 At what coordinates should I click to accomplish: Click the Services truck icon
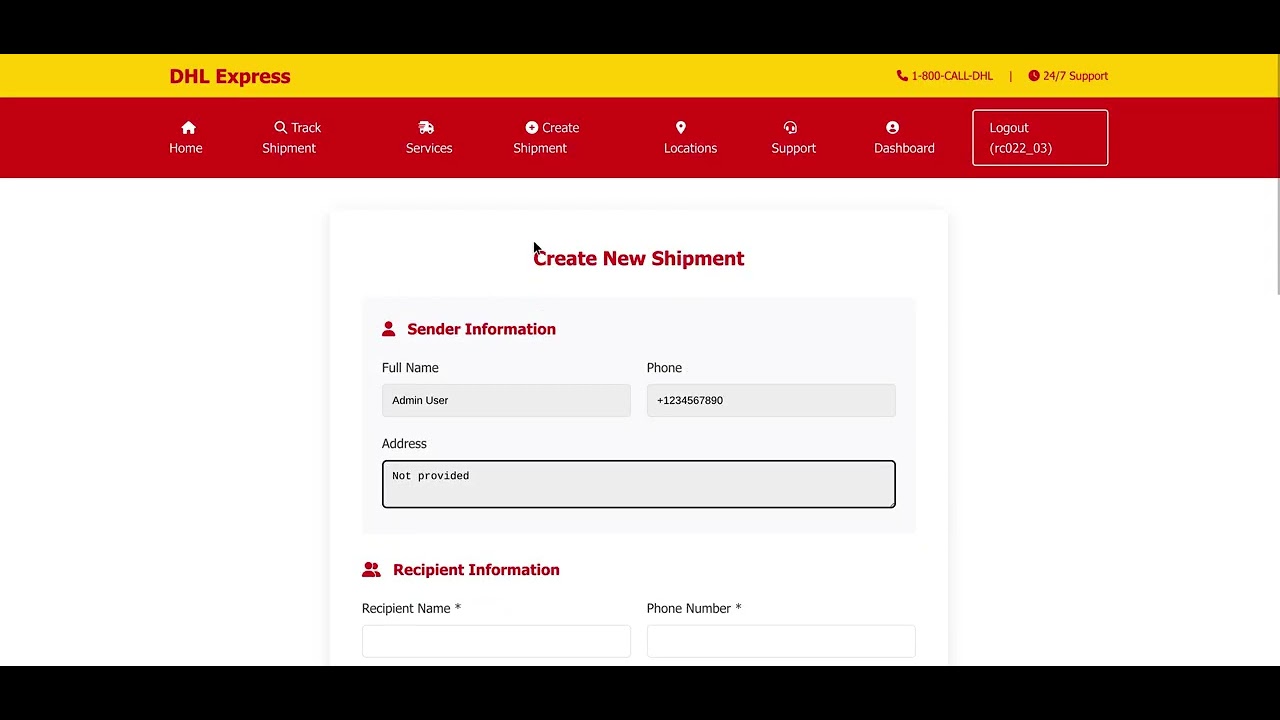[x=426, y=128]
